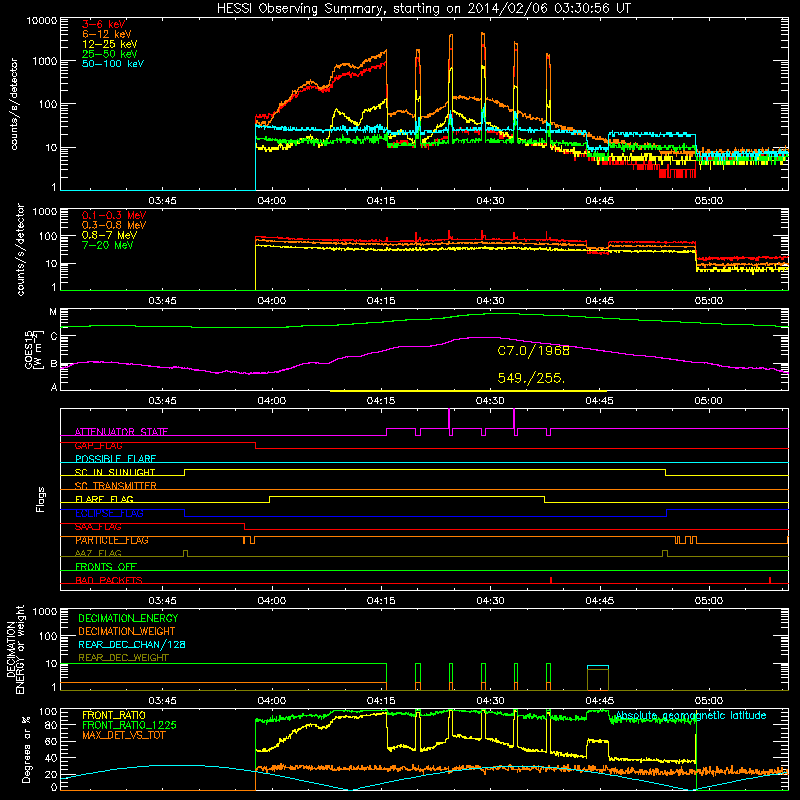
Task: Click the C7.0/1968 flare annotation
Action: pyautogui.click(x=533, y=351)
